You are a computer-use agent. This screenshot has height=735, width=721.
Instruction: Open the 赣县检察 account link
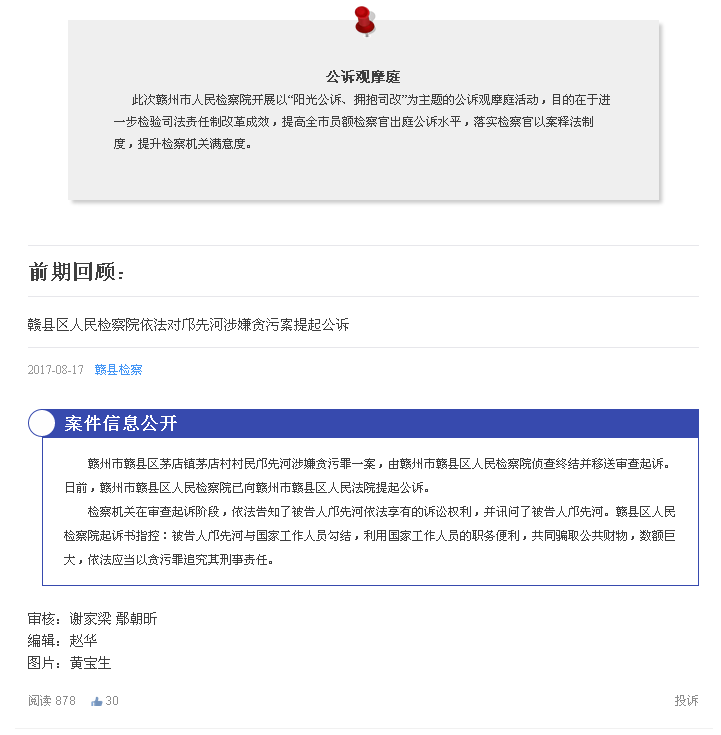point(118,370)
